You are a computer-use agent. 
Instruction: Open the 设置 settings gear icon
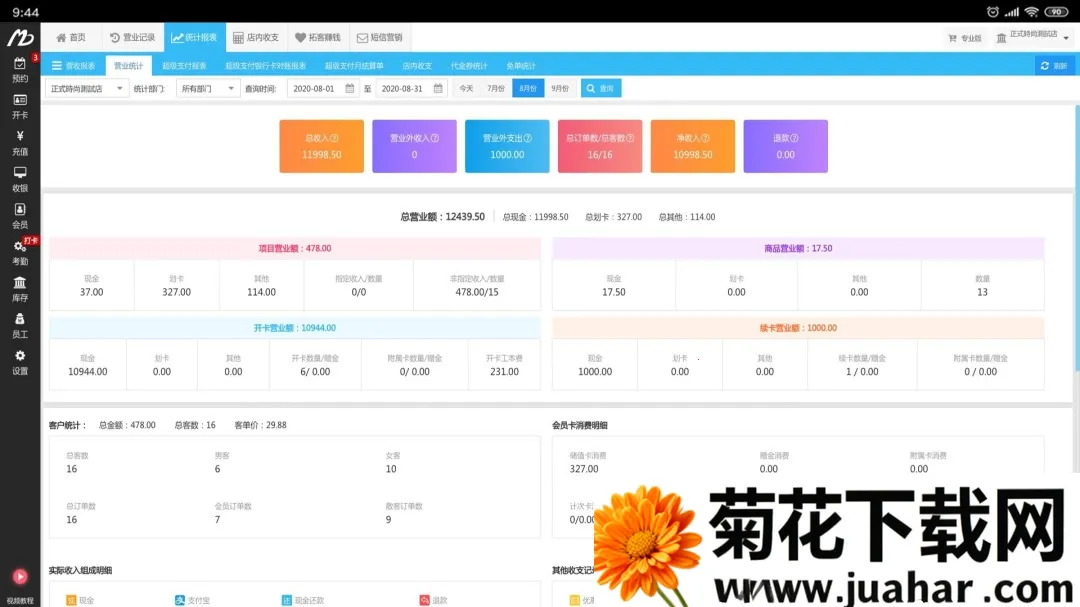(20, 356)
